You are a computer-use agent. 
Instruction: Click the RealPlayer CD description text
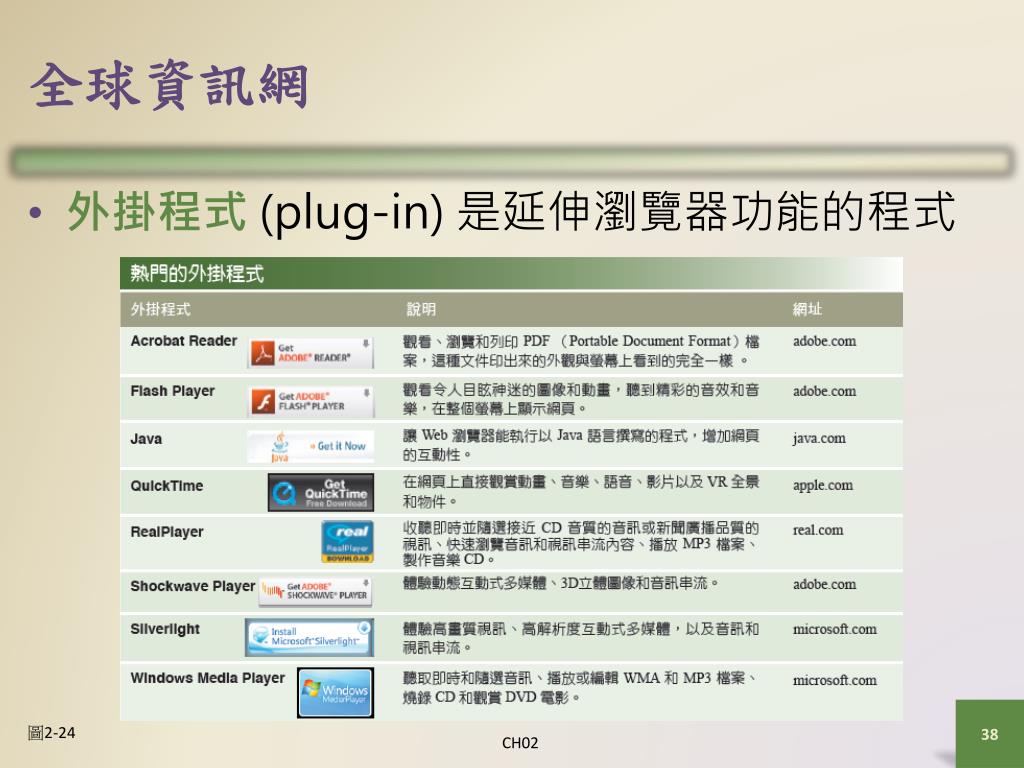(581, 543)
